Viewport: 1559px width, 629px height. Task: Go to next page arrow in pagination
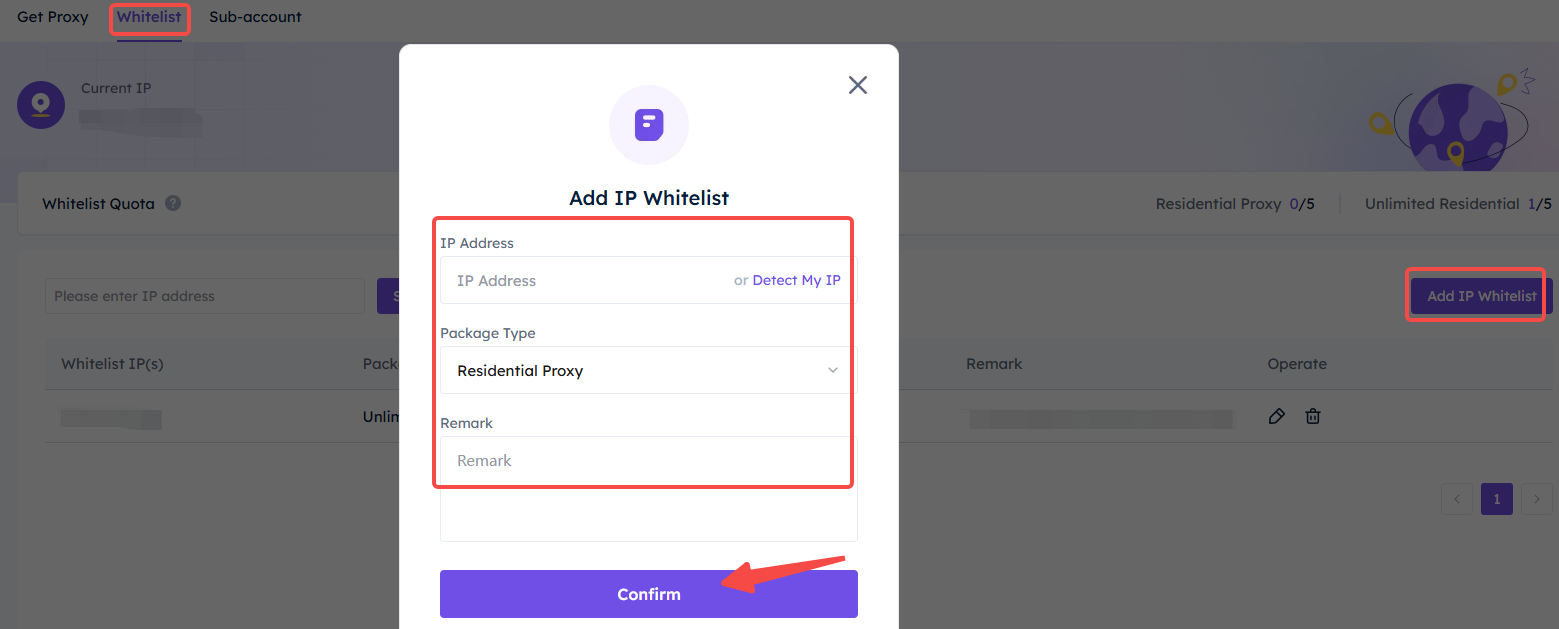[x=1537, y=498]
